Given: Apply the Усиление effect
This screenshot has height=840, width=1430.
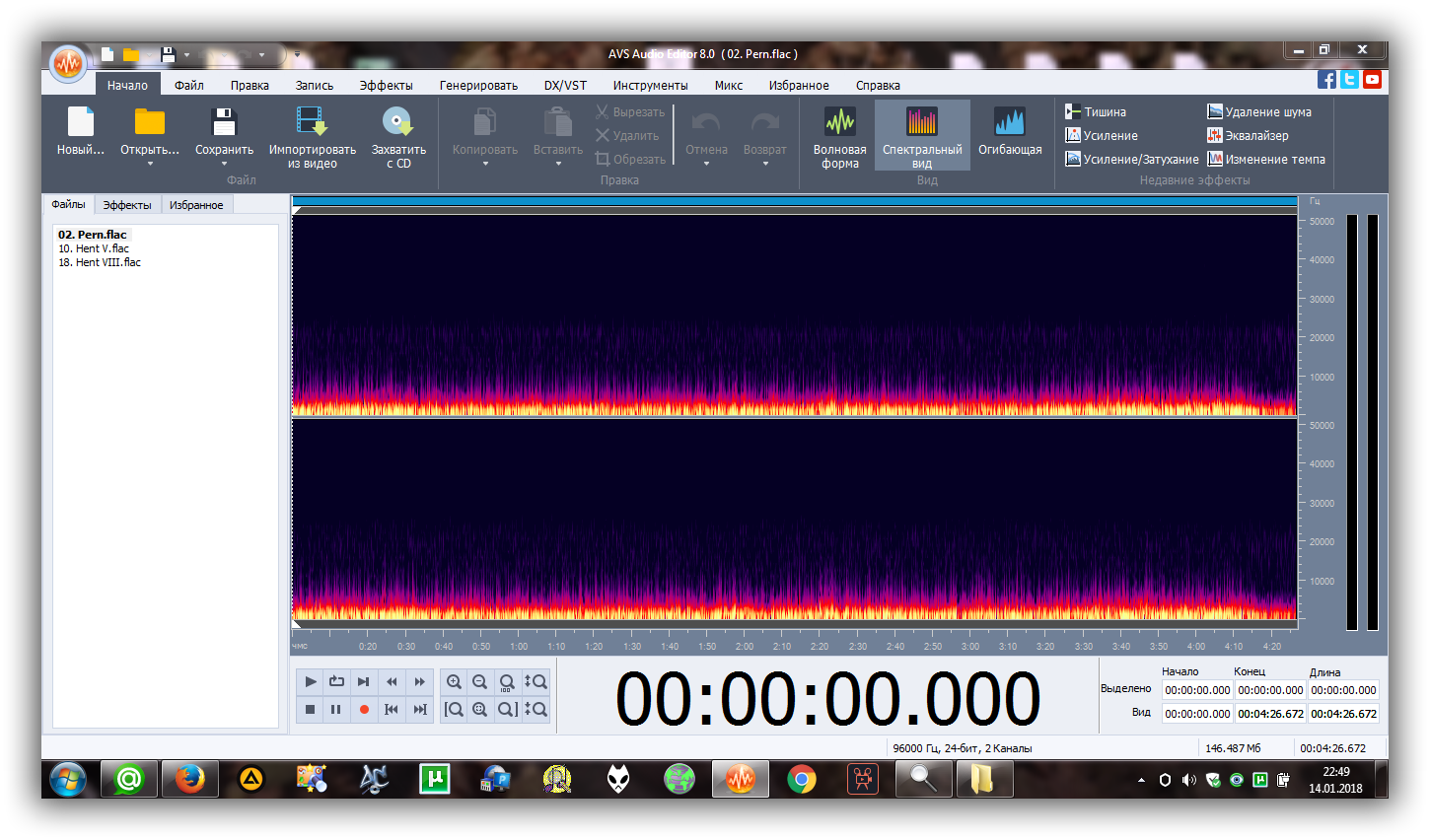Looking at the screenshot, I should click(1102, 135).
